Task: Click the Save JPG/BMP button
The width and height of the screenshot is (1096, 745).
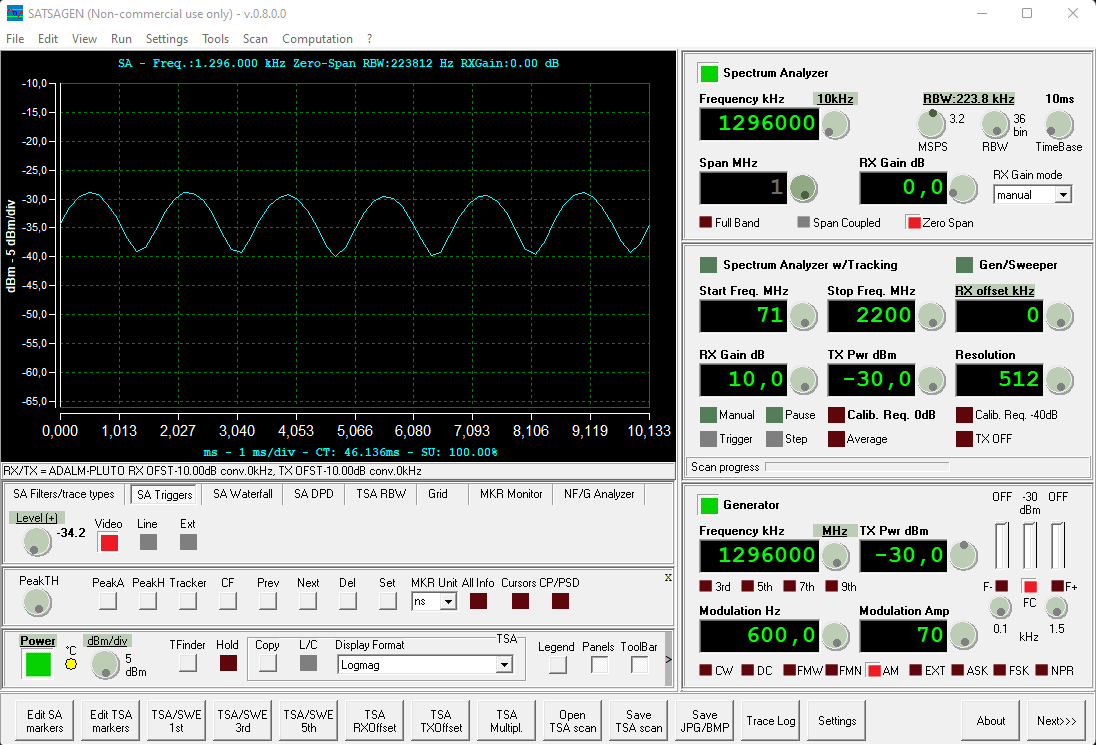Action: pyautogui.click(x=705, y=721)
